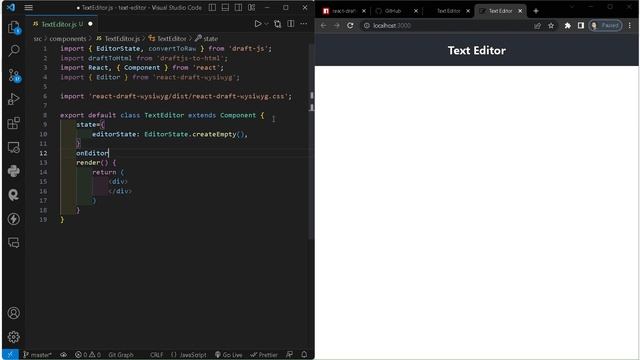Open the remote window button in the status bar
This screenshot has height=360, width=640.
pyautogui.click(x=10, y=355)
